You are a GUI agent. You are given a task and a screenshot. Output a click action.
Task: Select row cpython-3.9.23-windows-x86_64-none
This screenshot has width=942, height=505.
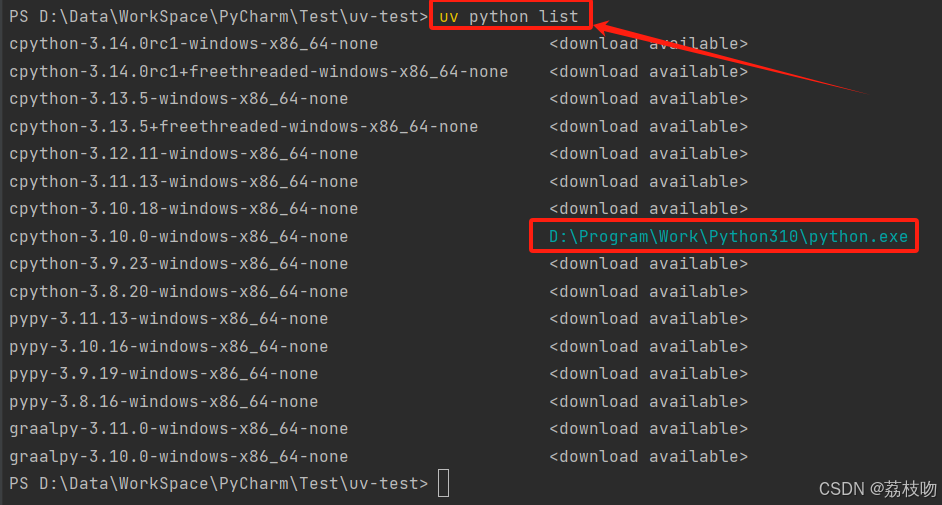click(x=178, y=264)
